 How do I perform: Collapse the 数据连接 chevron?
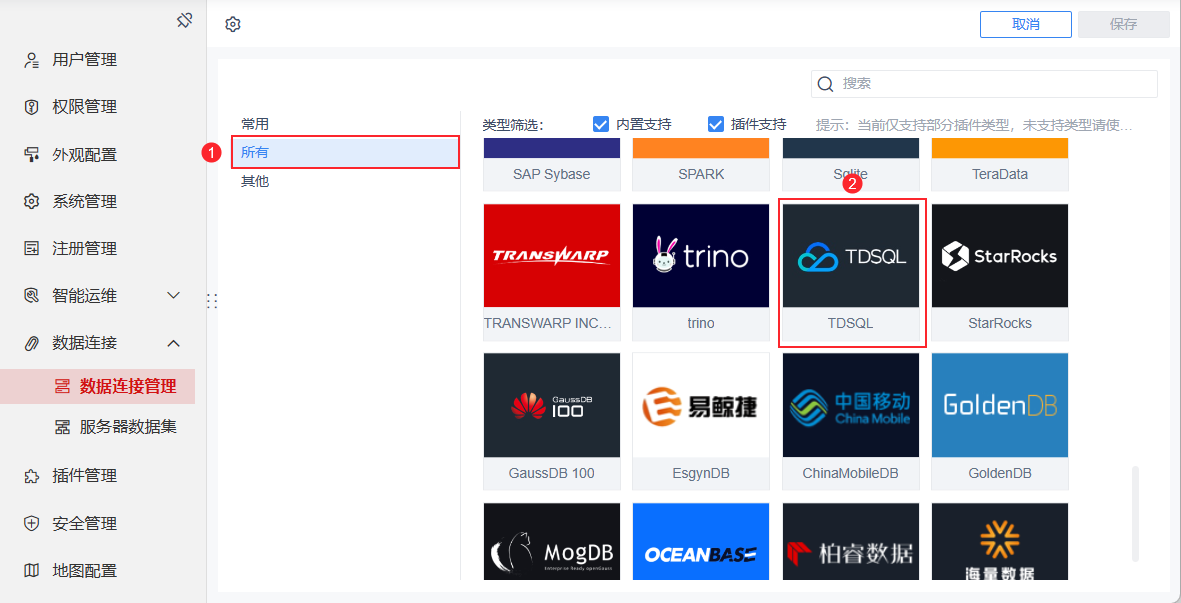tap(173, 343)
